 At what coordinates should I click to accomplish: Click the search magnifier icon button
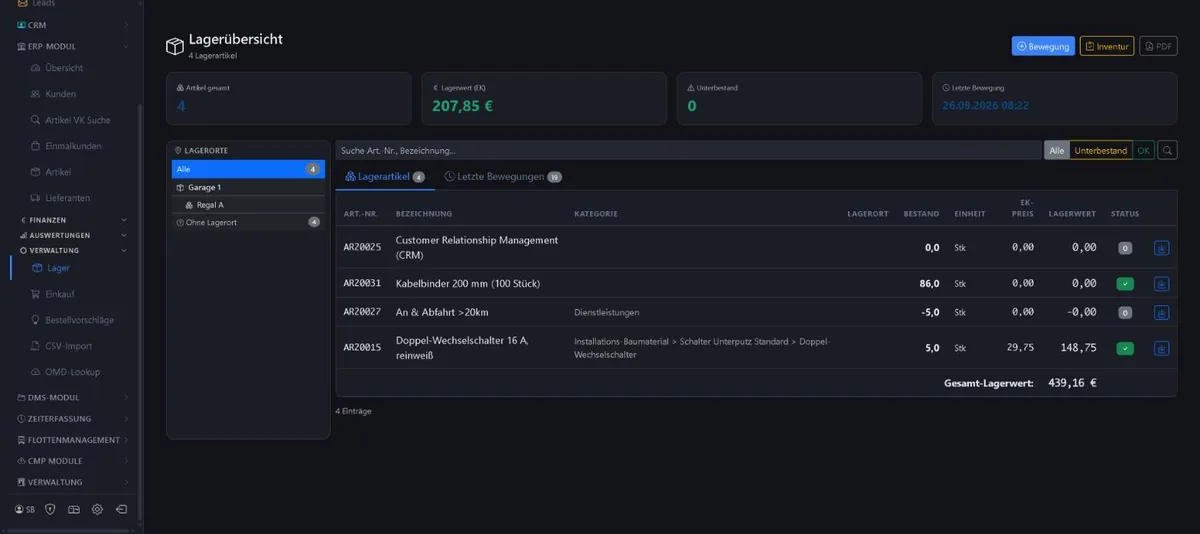pyautogui.click(x=1166, y=150)
